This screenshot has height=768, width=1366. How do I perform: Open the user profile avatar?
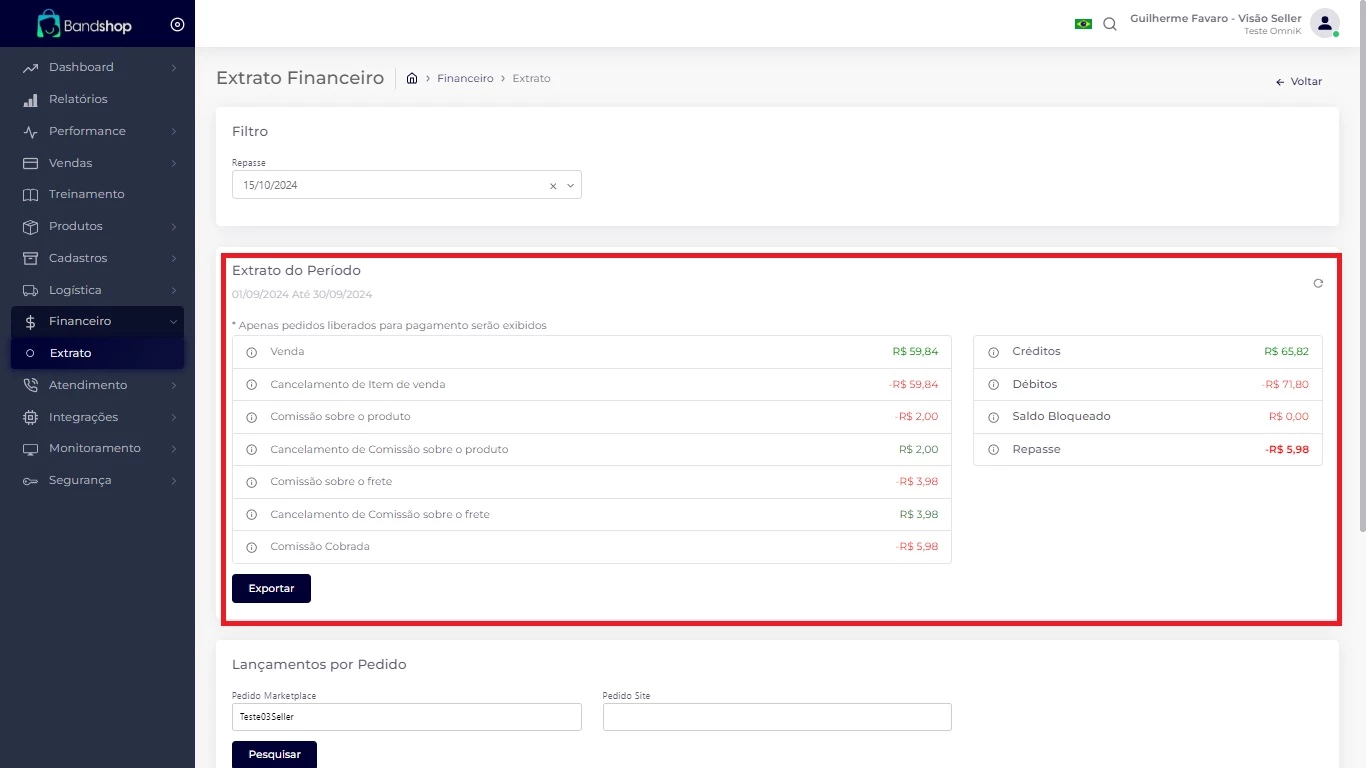coord(1324,23)
